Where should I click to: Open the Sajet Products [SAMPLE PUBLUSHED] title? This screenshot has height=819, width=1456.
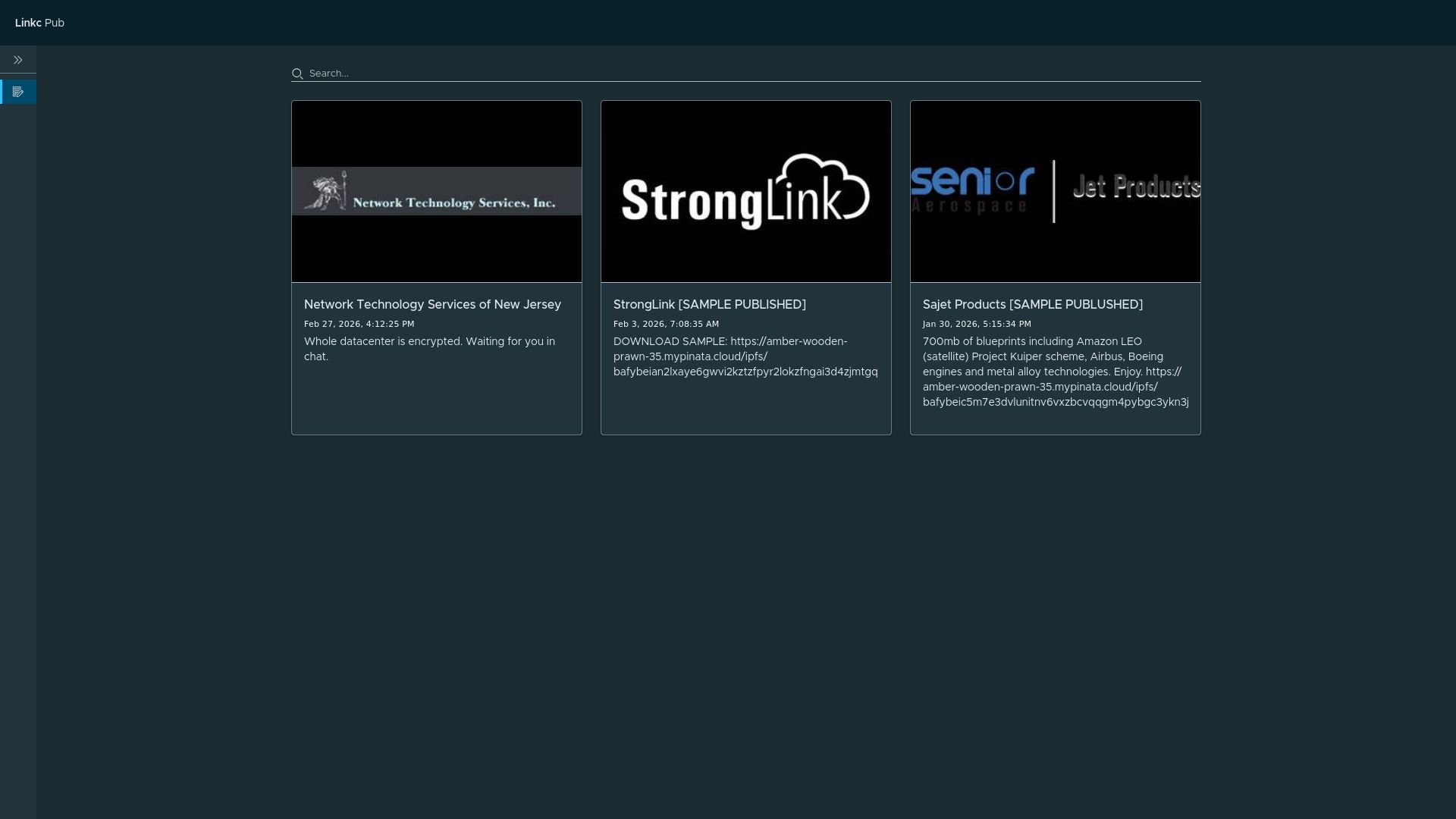click(x=1032, y=304)
